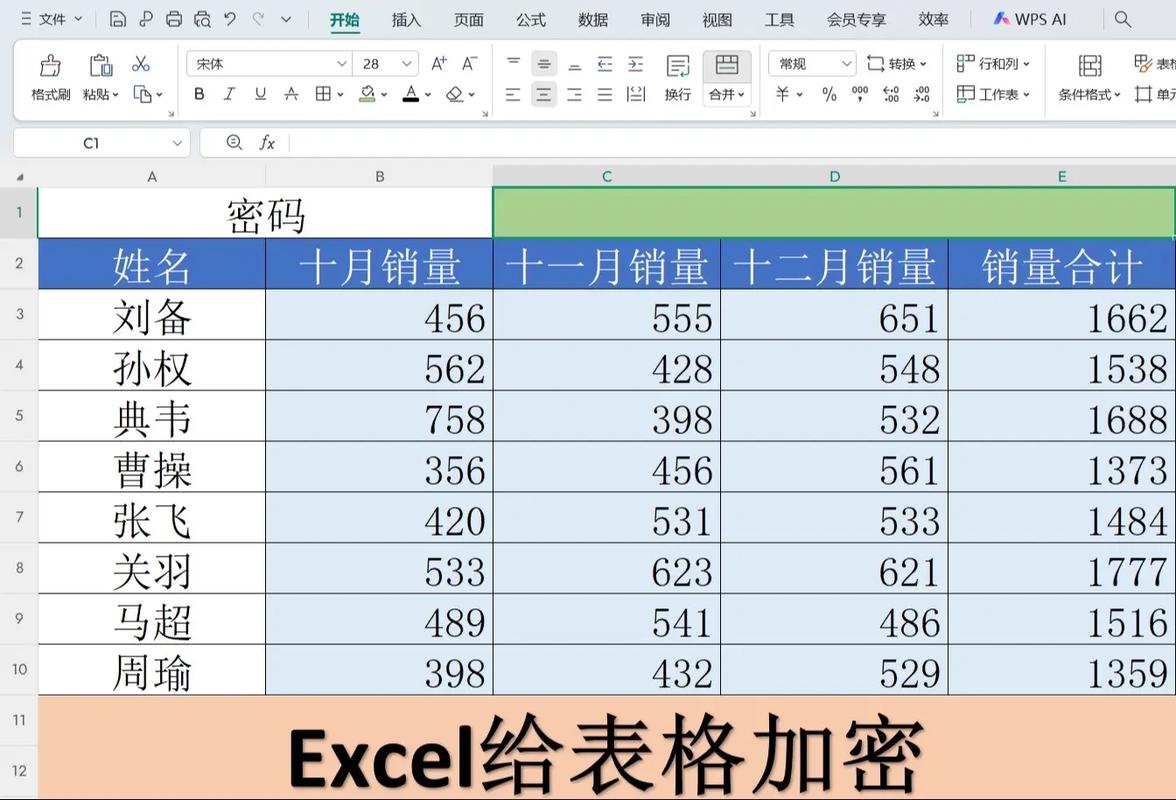Apply bold formatting with the B icon

tap(199, 93)
